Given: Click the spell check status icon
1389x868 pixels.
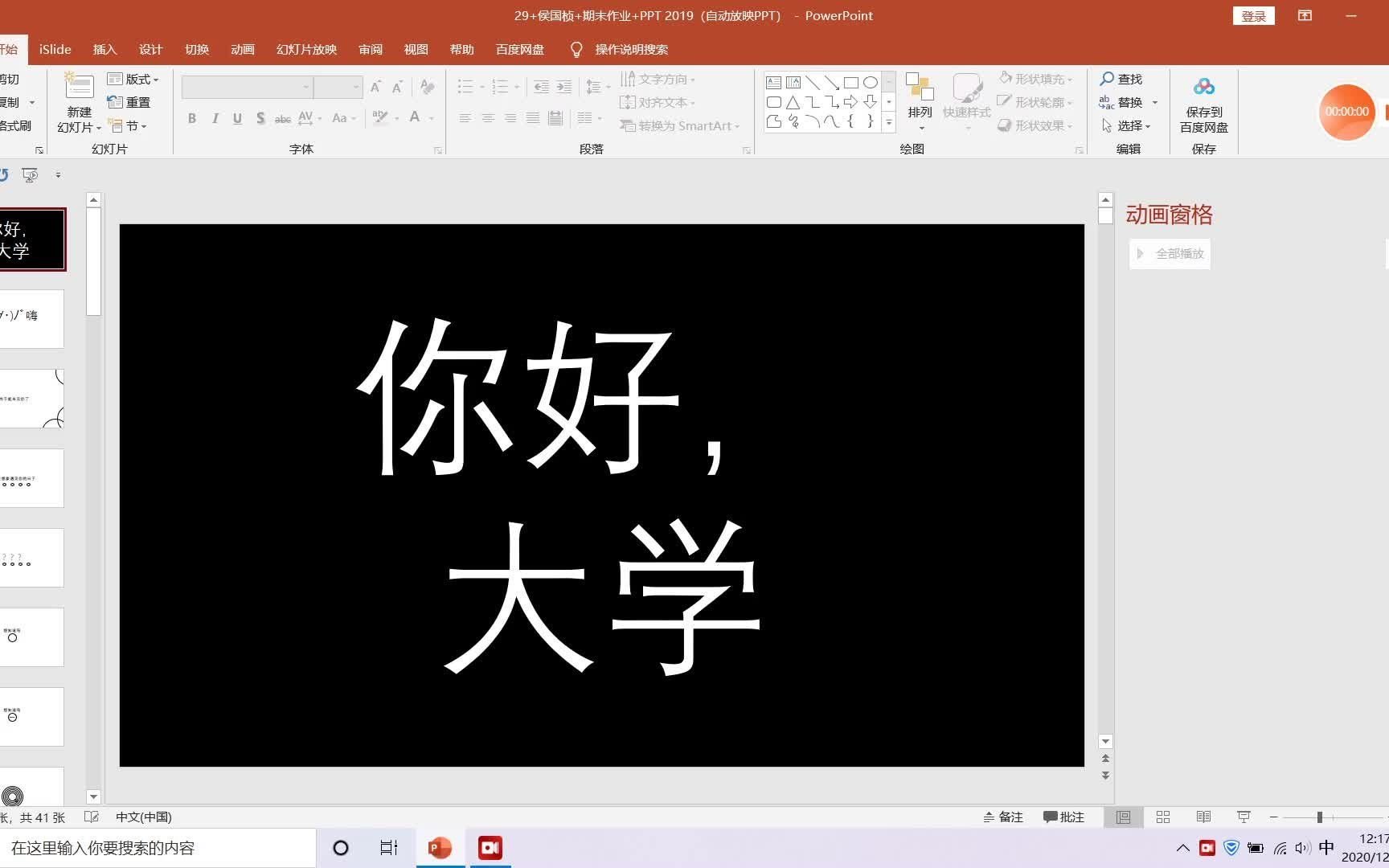Looking at the screenshot, I should click(x=92, y=817).
